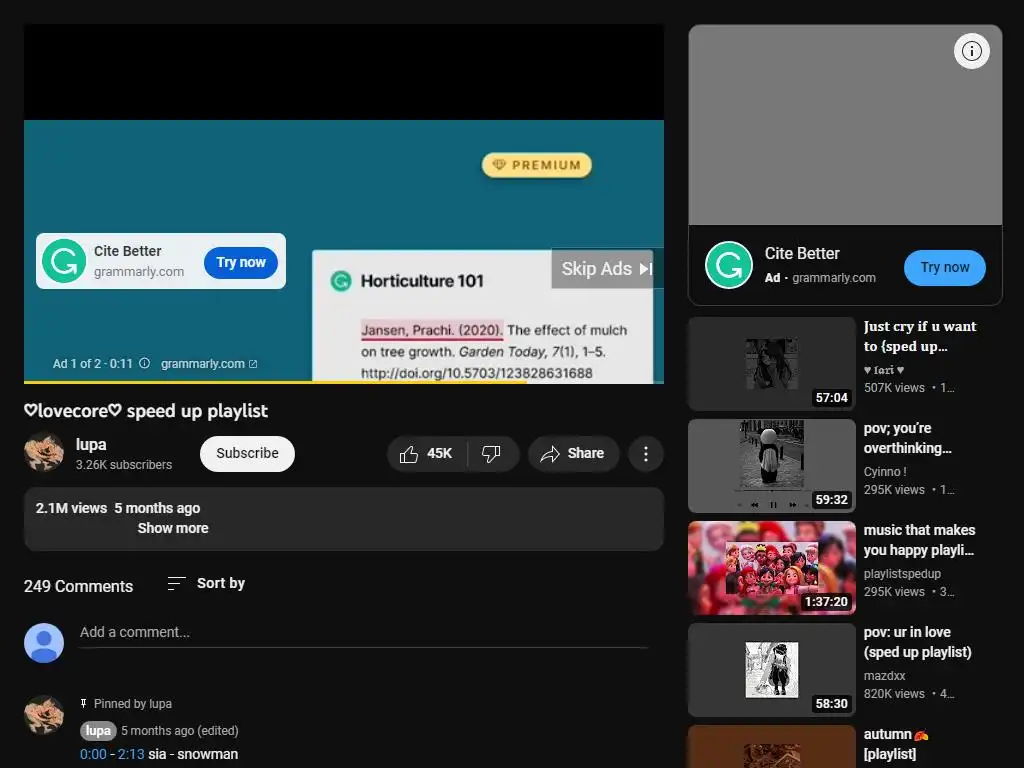Screen dimensions: 1024x768
Task: Jump to 2:13 timestamp in comment
Action: pos(131,754)
